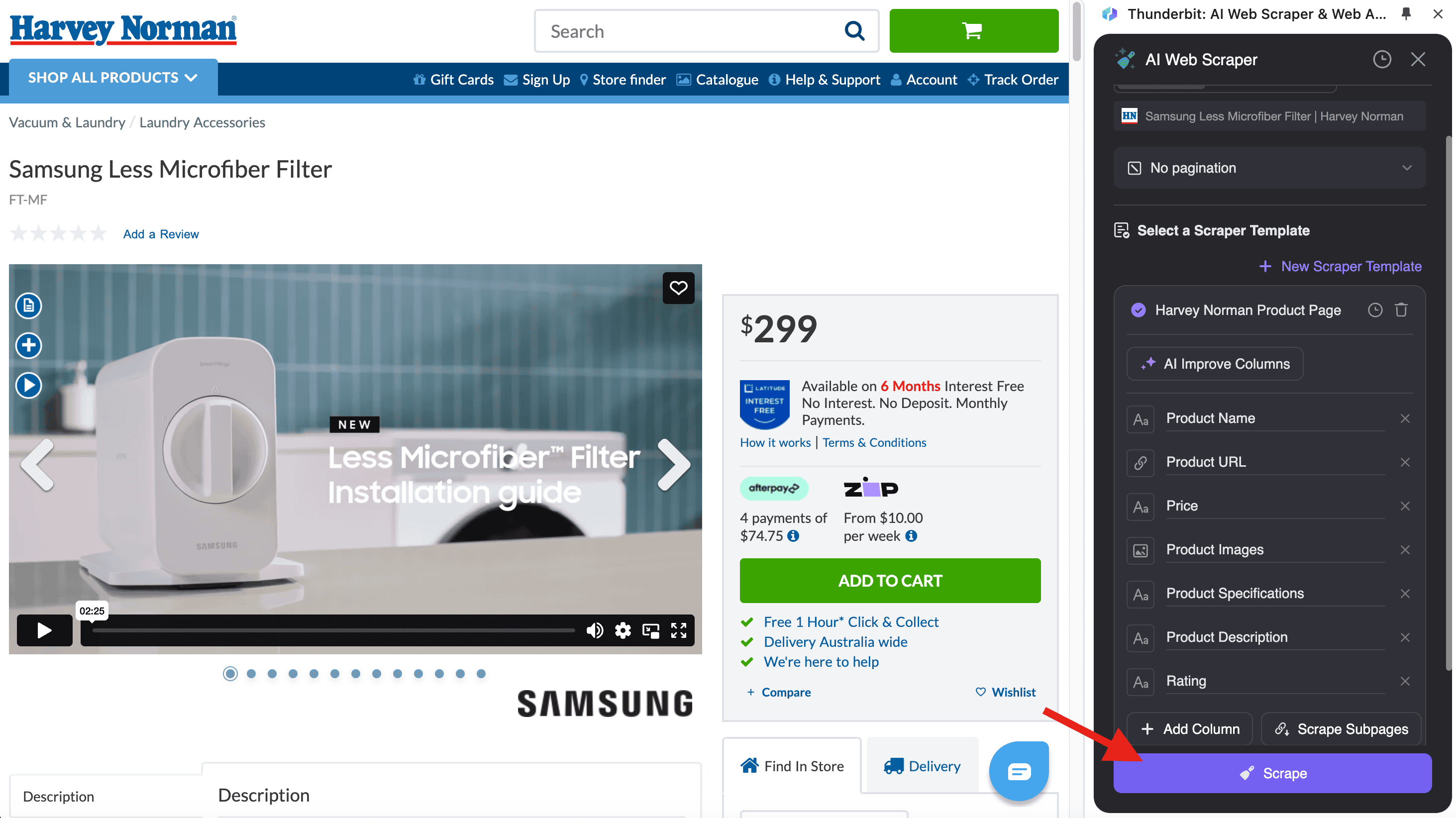Image resolution: width=1456 pixels, height=818 pixels.
Task: Pin the Thunderbit side panel
Action: pos(1406,14)
